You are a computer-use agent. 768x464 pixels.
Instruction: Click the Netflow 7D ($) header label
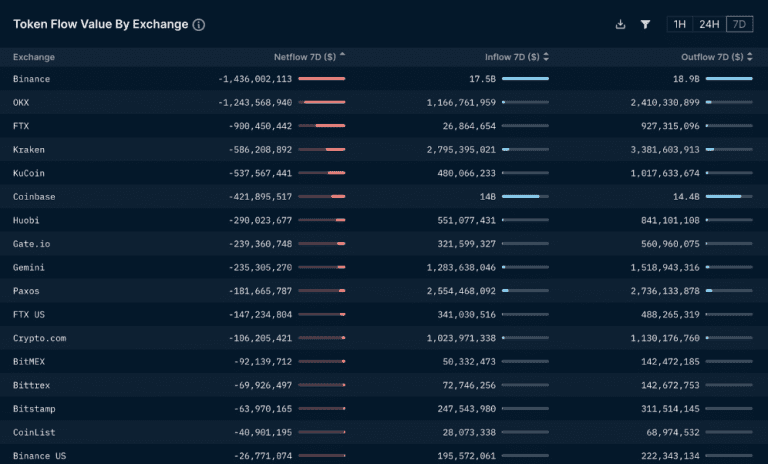305,57
